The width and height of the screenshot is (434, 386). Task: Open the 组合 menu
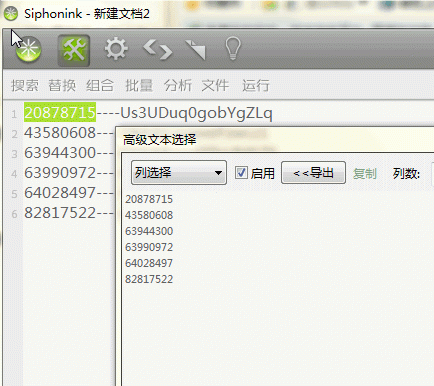coord(100,86)
